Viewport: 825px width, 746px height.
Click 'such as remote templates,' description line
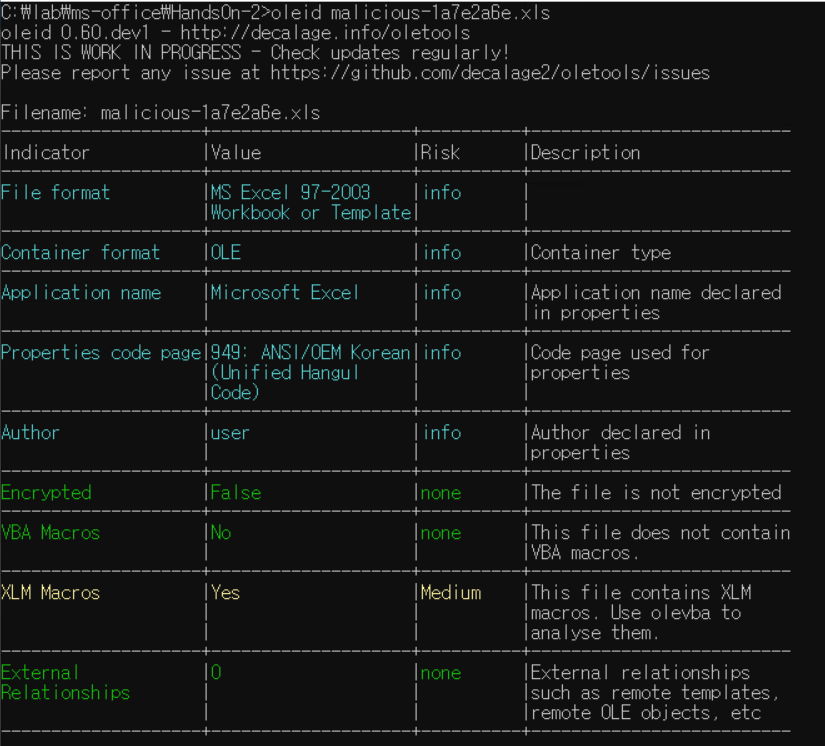(655, 692)
